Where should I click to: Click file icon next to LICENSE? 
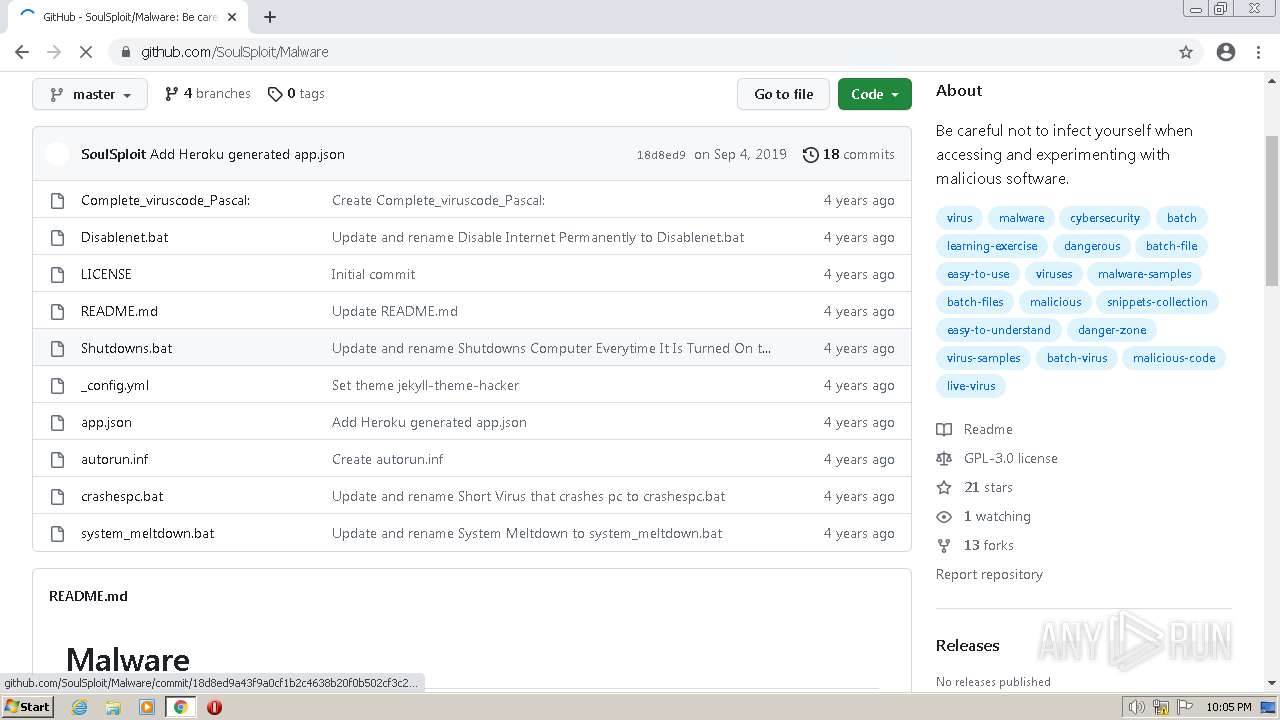(57, 274)
